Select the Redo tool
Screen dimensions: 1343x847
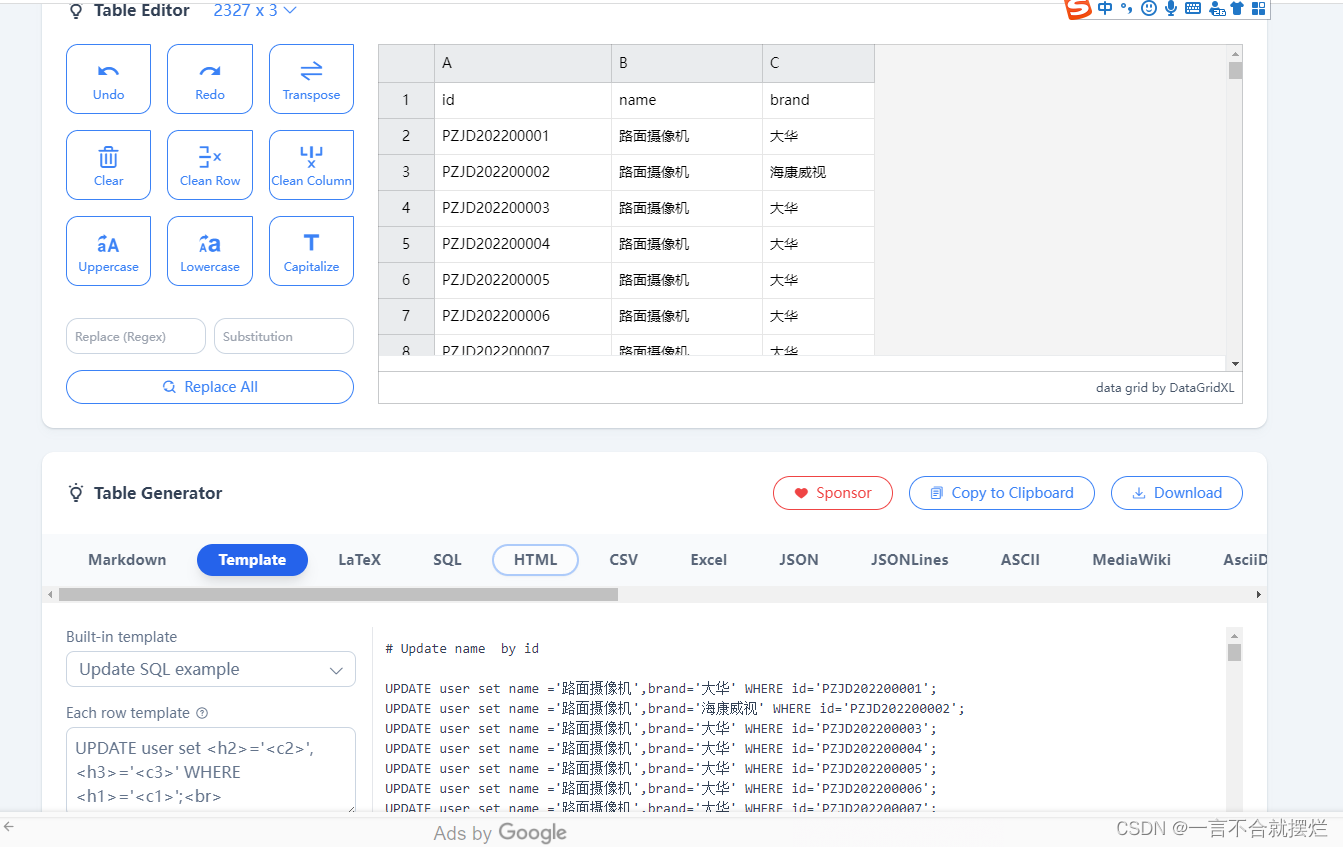[209, 78]
